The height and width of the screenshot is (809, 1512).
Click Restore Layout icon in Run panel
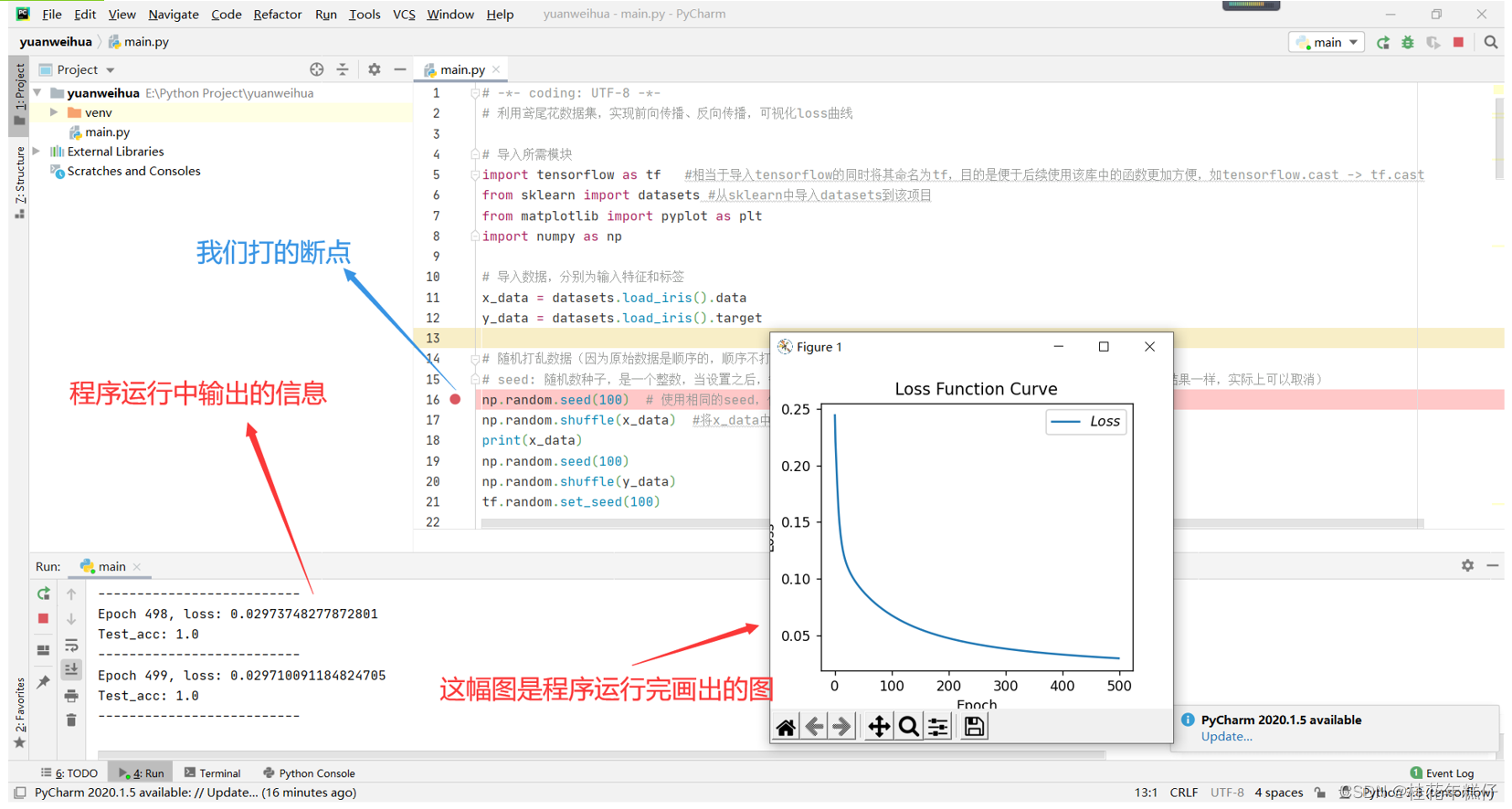click(43, 650)
